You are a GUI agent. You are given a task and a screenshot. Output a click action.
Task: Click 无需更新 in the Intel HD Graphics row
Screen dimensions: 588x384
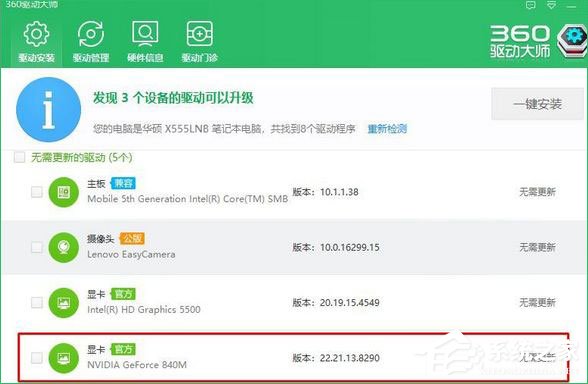tap(537, 302)
